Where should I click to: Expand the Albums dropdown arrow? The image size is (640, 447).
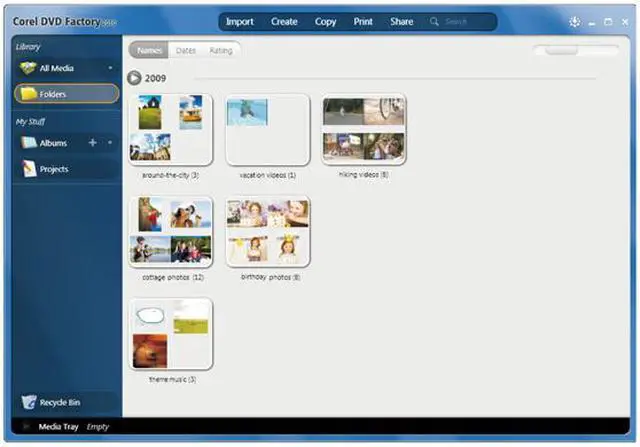pos(110,142)
